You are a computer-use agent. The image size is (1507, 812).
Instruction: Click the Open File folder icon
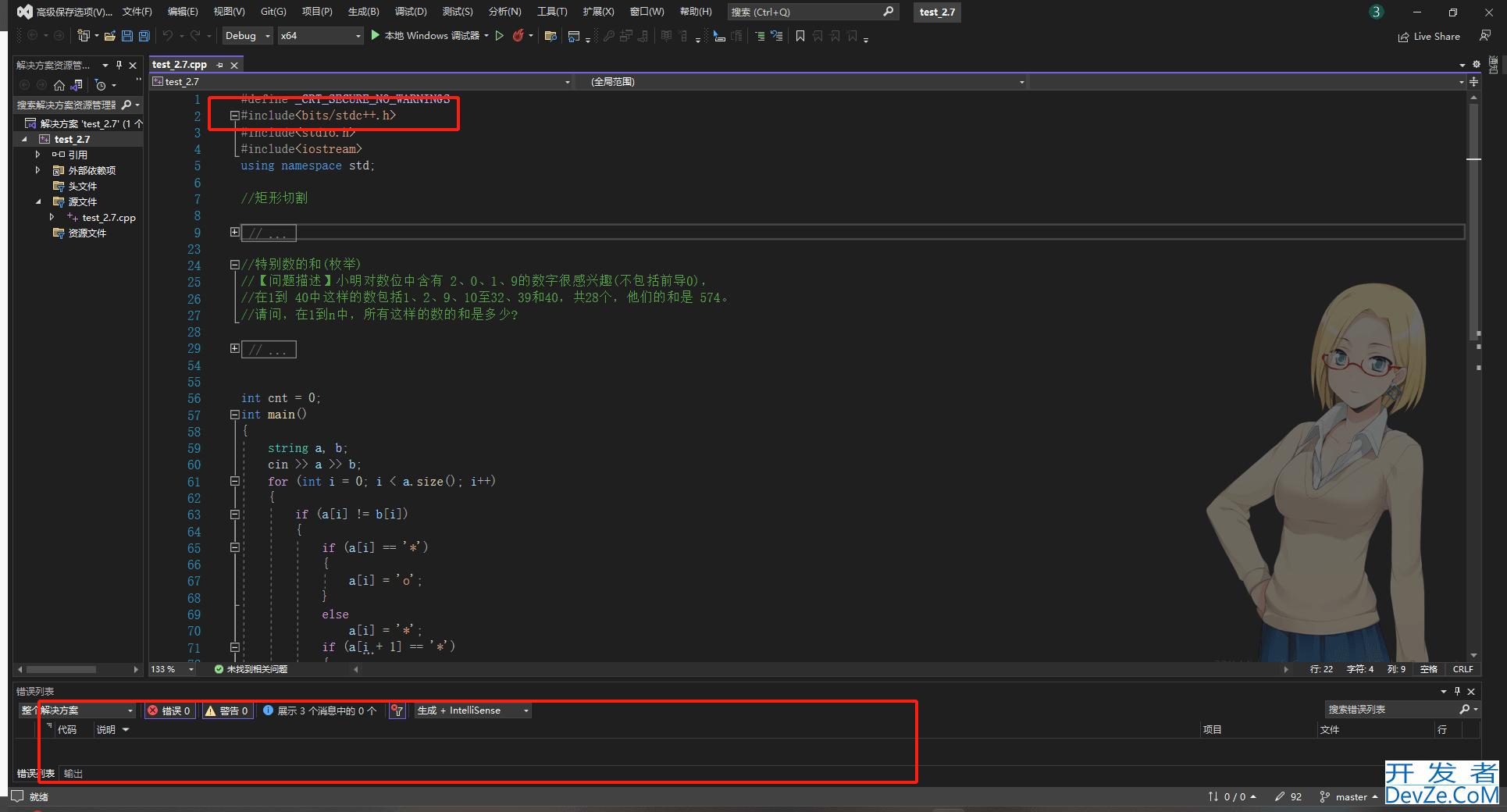(110, 36)
